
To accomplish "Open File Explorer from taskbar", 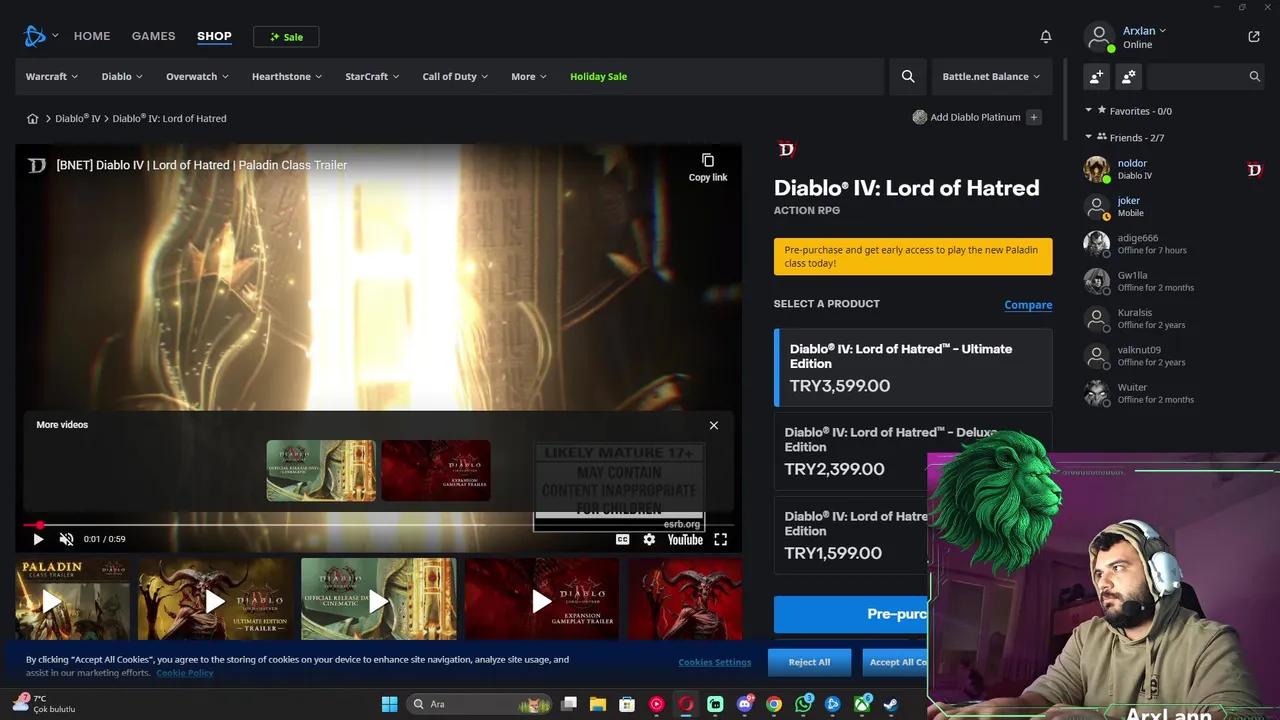I will (x=598, y=704).
